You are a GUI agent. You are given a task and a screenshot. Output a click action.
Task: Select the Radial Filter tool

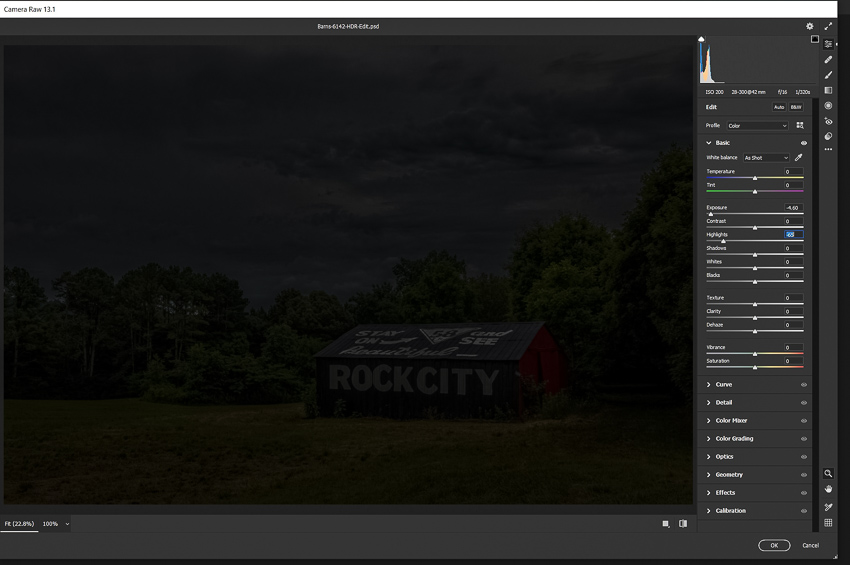(828, 105)
